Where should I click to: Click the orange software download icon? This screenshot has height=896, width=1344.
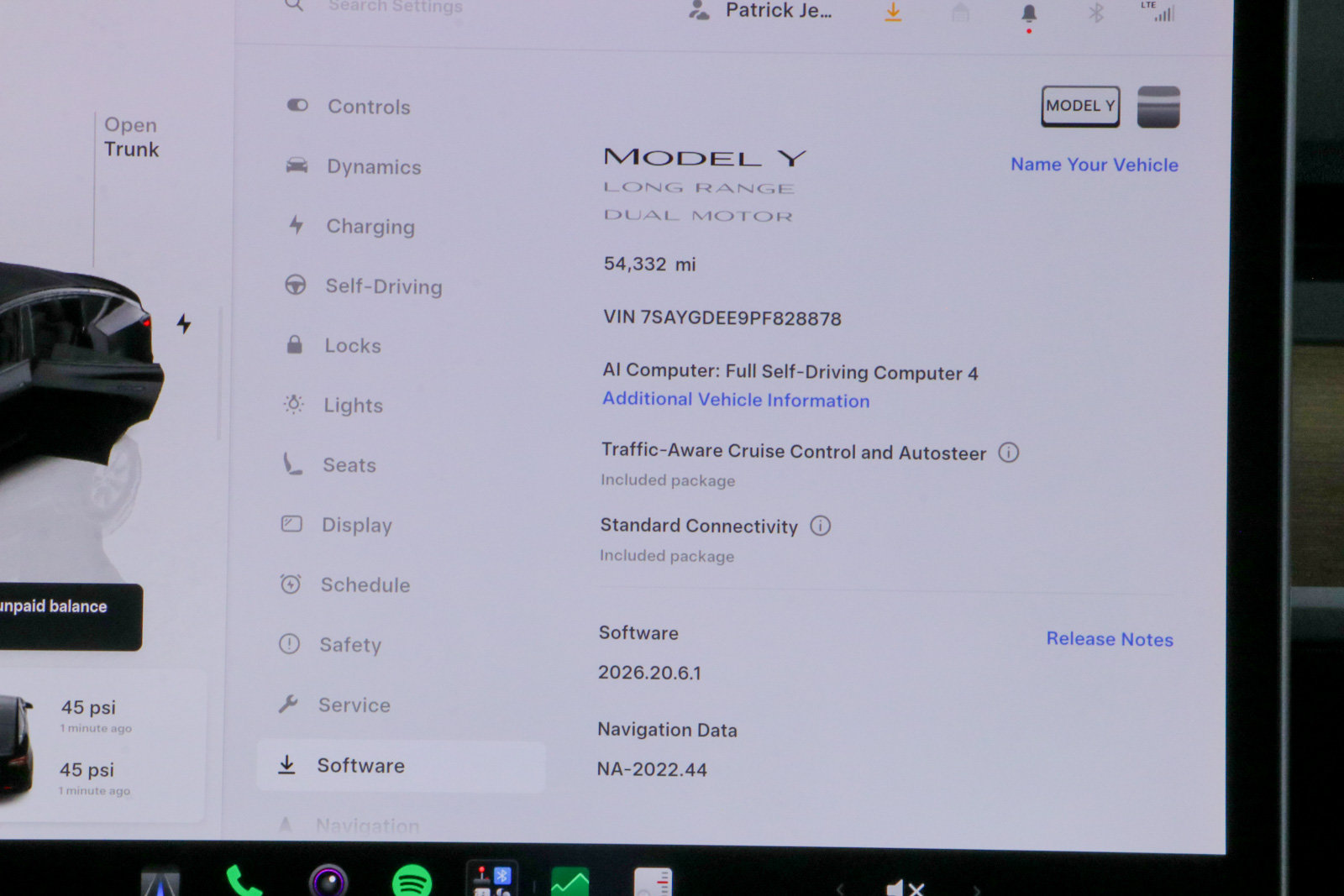pos(893,13)
